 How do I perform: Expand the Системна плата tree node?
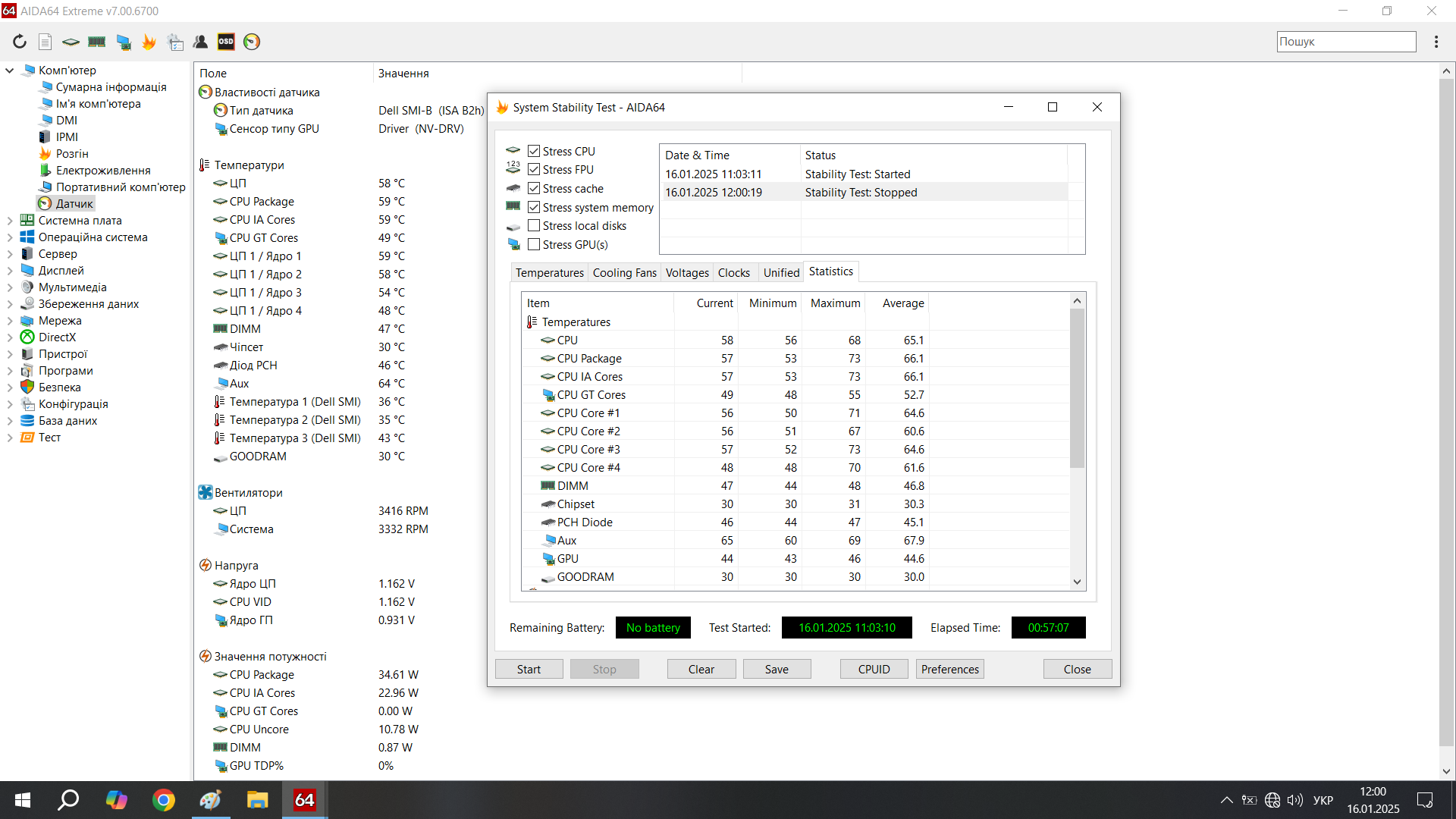10,221
